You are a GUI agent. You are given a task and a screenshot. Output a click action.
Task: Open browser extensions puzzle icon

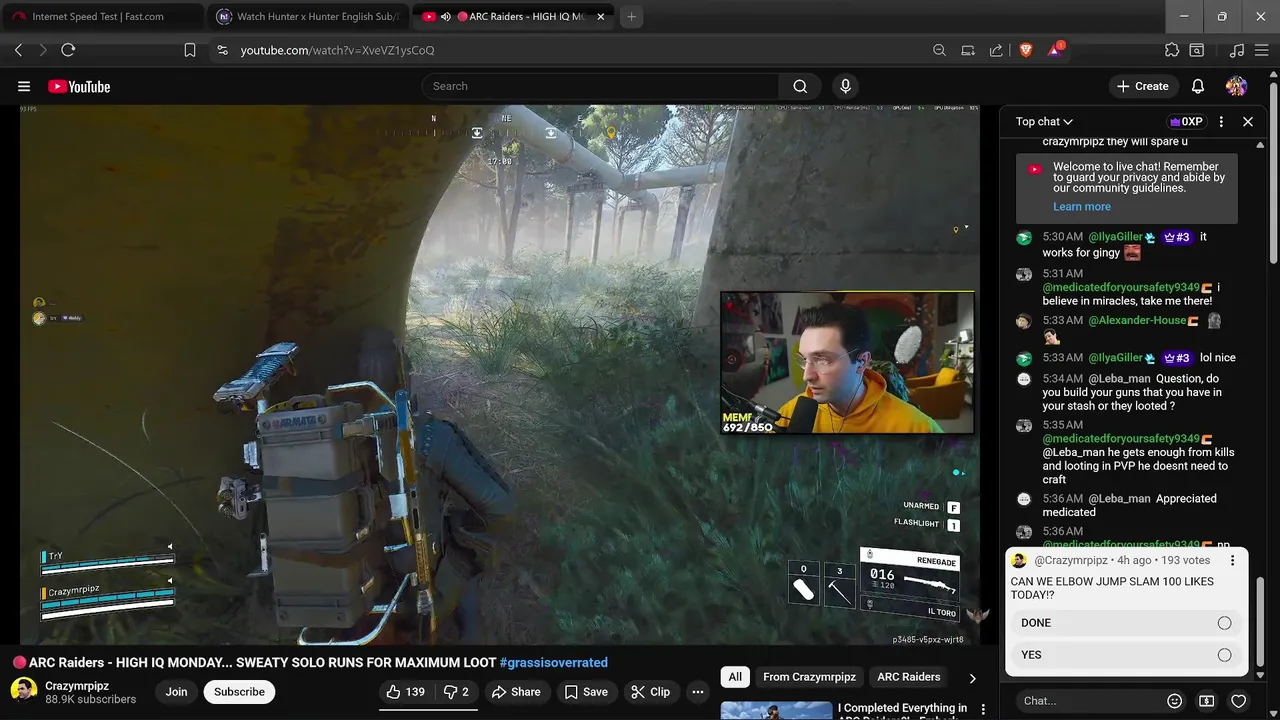point(1172,50)
